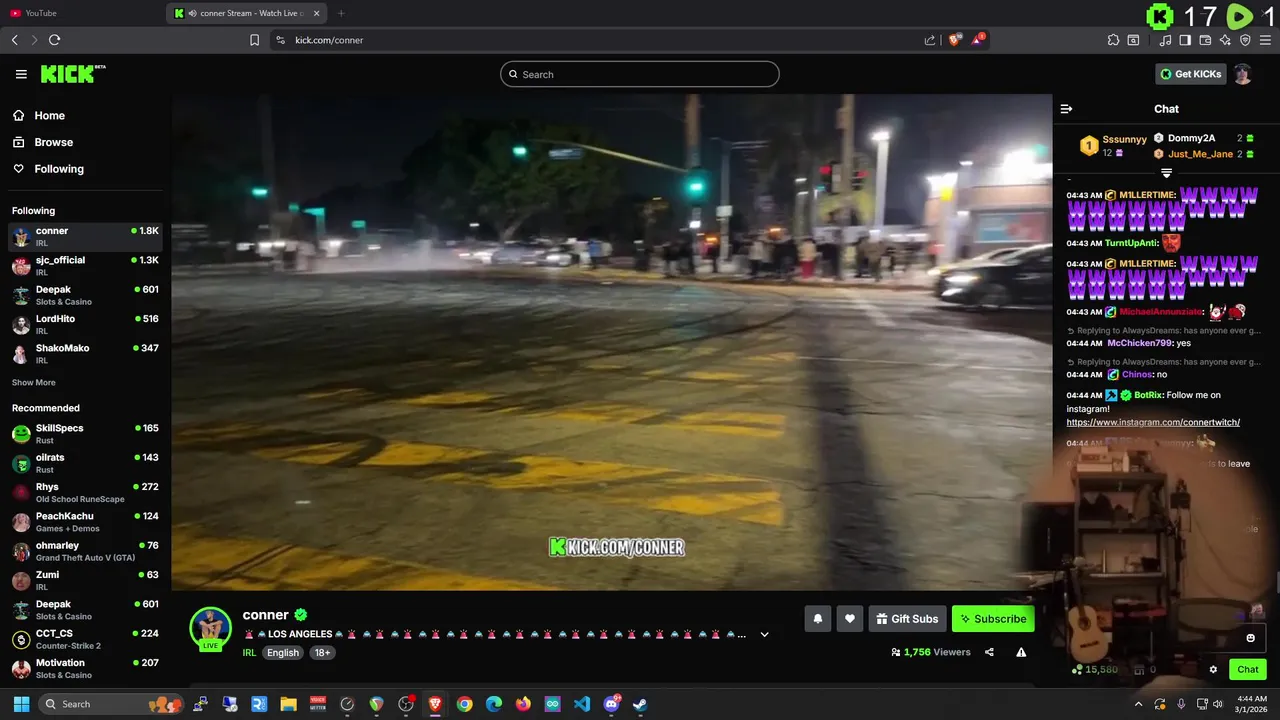The image size is (1280, 720).
Task: Open Steam from the taskbar
Action: click(640, 704)
